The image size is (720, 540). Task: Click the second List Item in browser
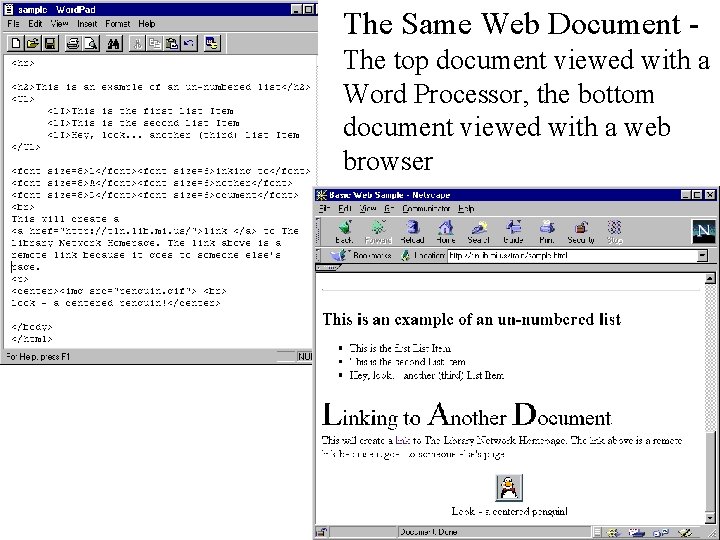[407, 362]
